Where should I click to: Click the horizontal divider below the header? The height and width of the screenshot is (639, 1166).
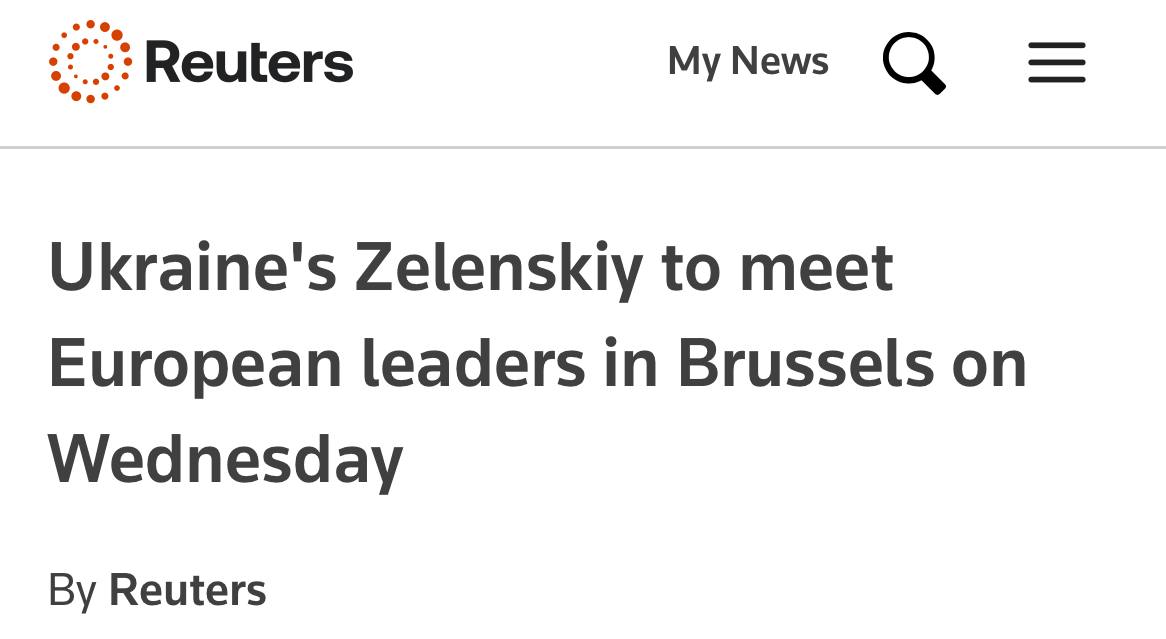point(583,148)
